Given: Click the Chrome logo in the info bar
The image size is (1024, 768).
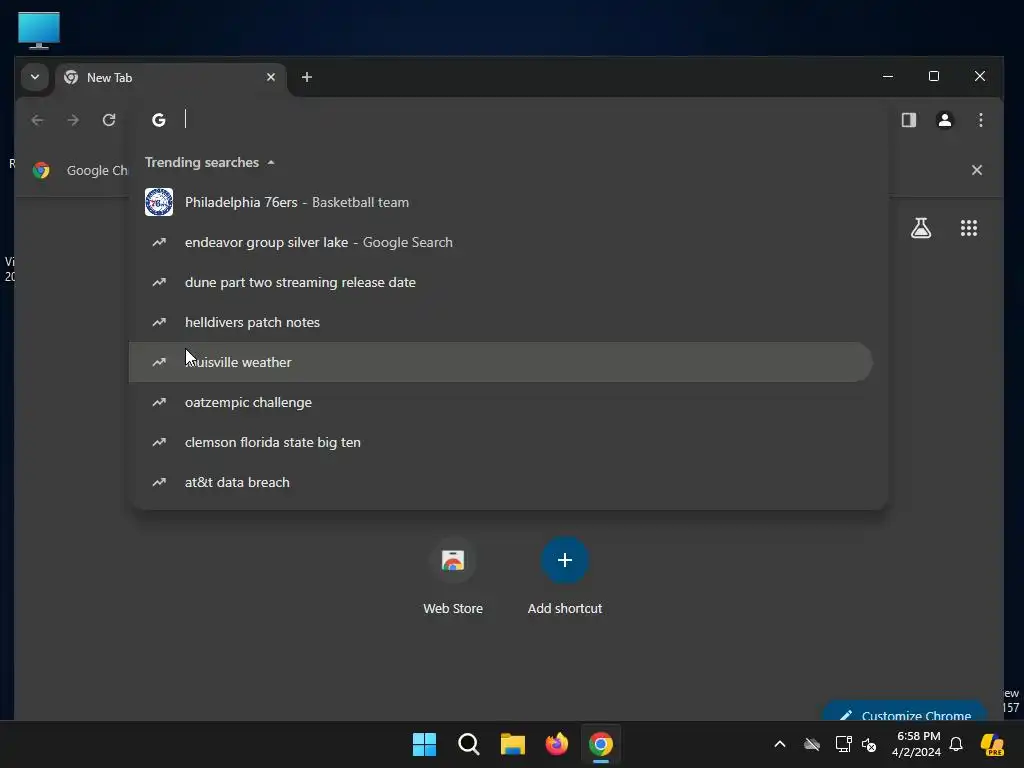Looking at the screenshot, I should (x=41, y=170).
